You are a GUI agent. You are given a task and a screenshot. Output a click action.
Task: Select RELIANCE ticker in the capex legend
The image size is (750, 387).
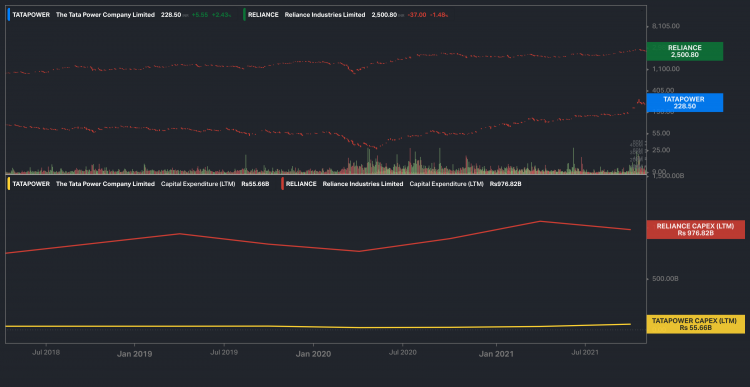[301, 184]
